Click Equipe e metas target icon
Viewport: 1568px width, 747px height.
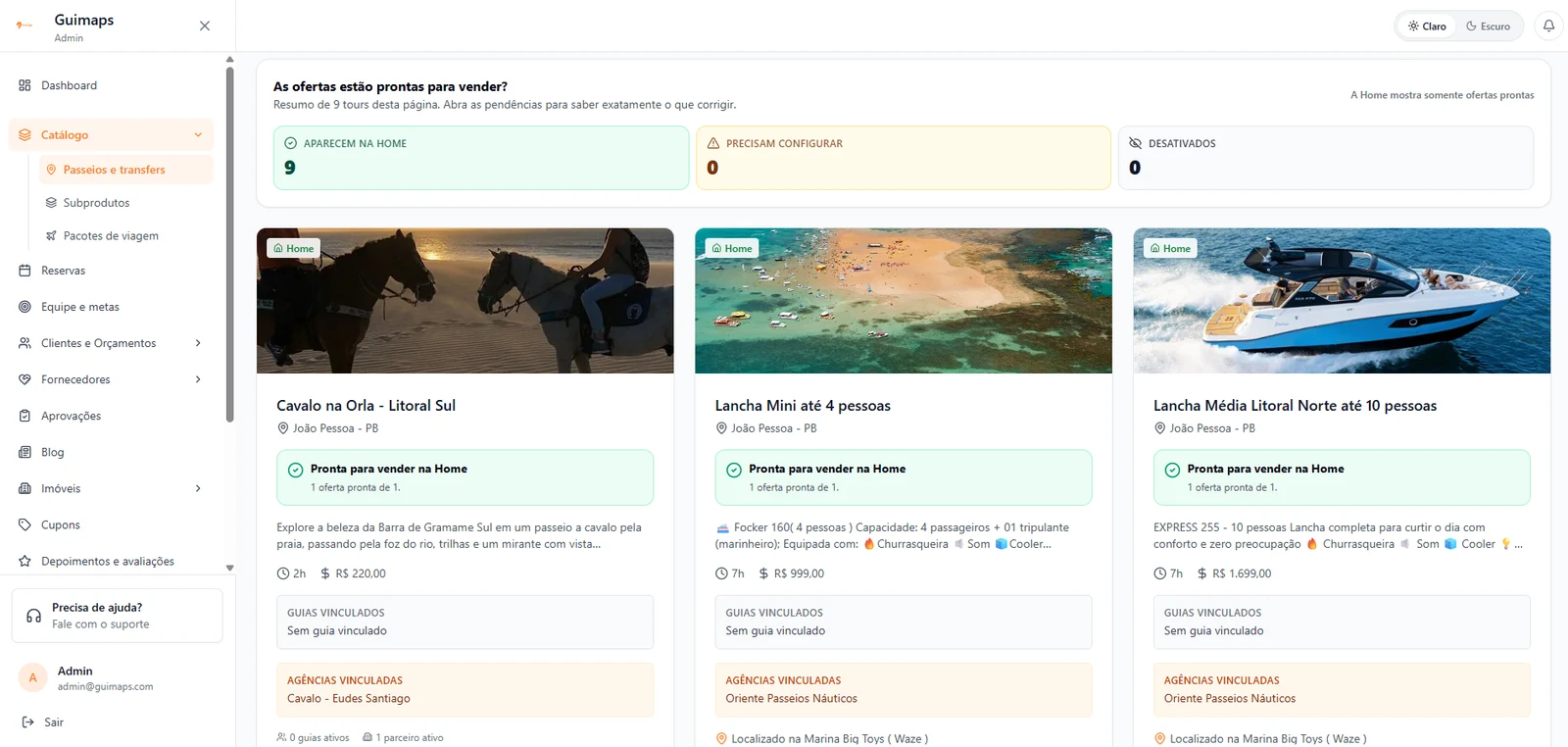tap(24, 307)
